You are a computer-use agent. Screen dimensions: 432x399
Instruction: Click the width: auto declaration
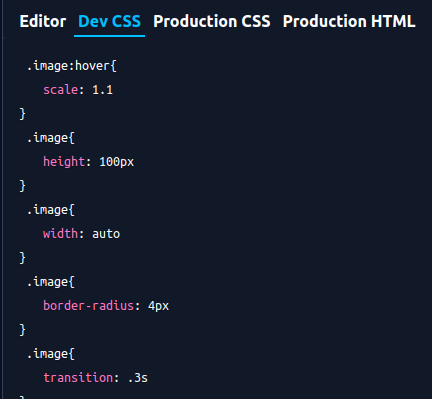pos(82,234)
